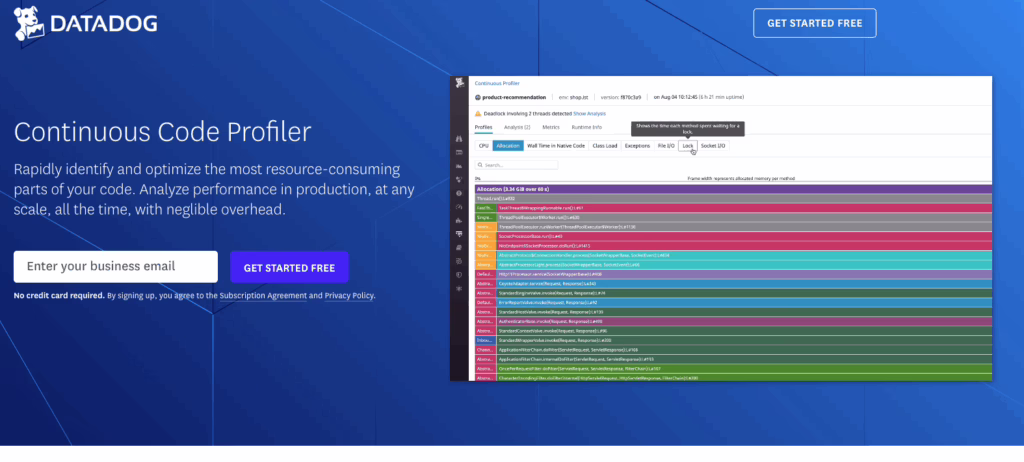1024x462 pixels.
Task: Select the Lock profile type
Action: coord(688,146)
